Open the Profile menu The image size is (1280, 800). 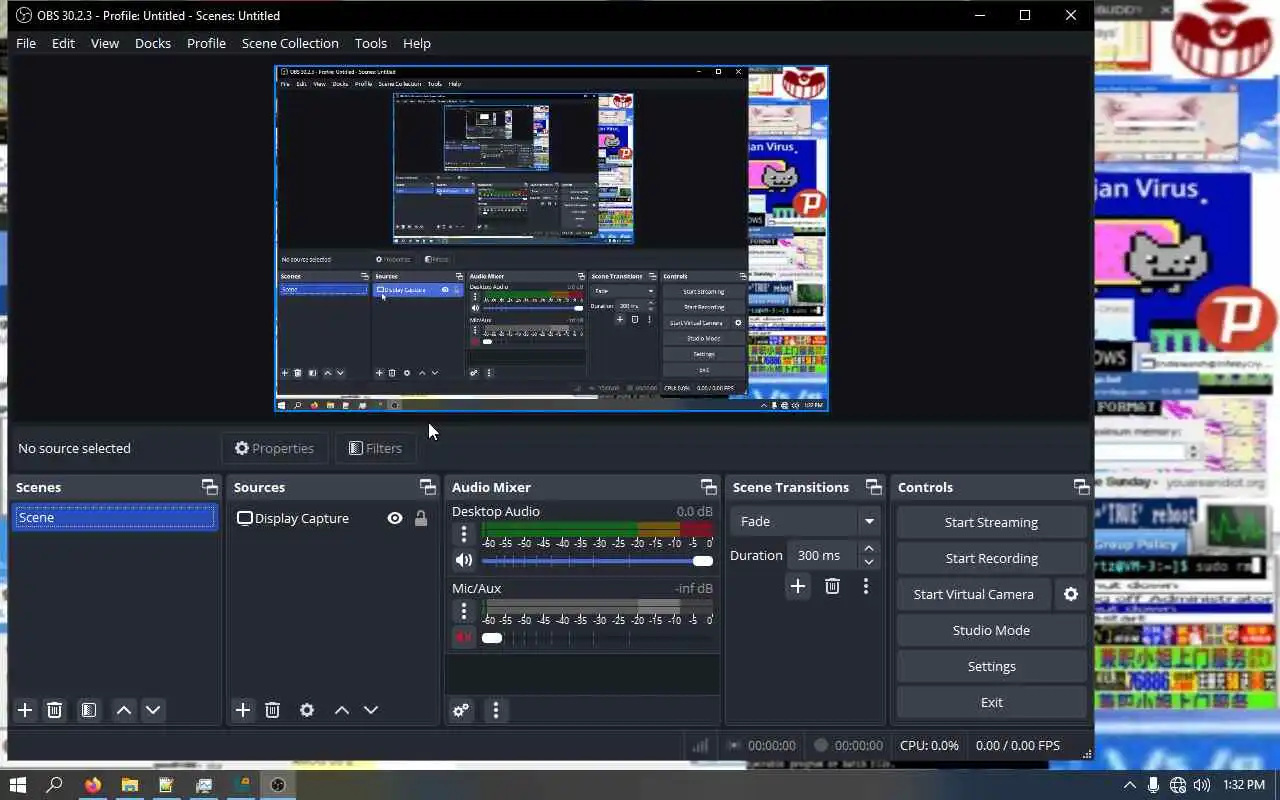tap(206, 43)
